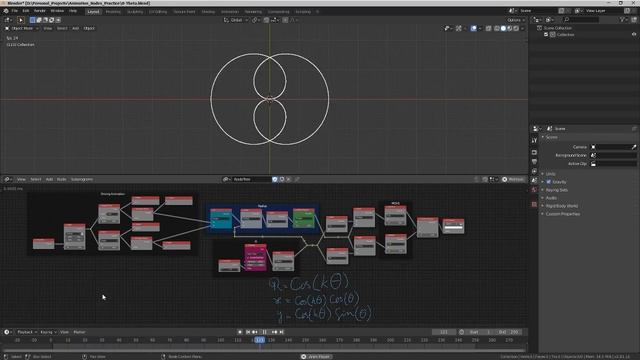The image size is (640, 360).
Task: Expand the Rigid Body World panel
Action: (x=561, y=206)
